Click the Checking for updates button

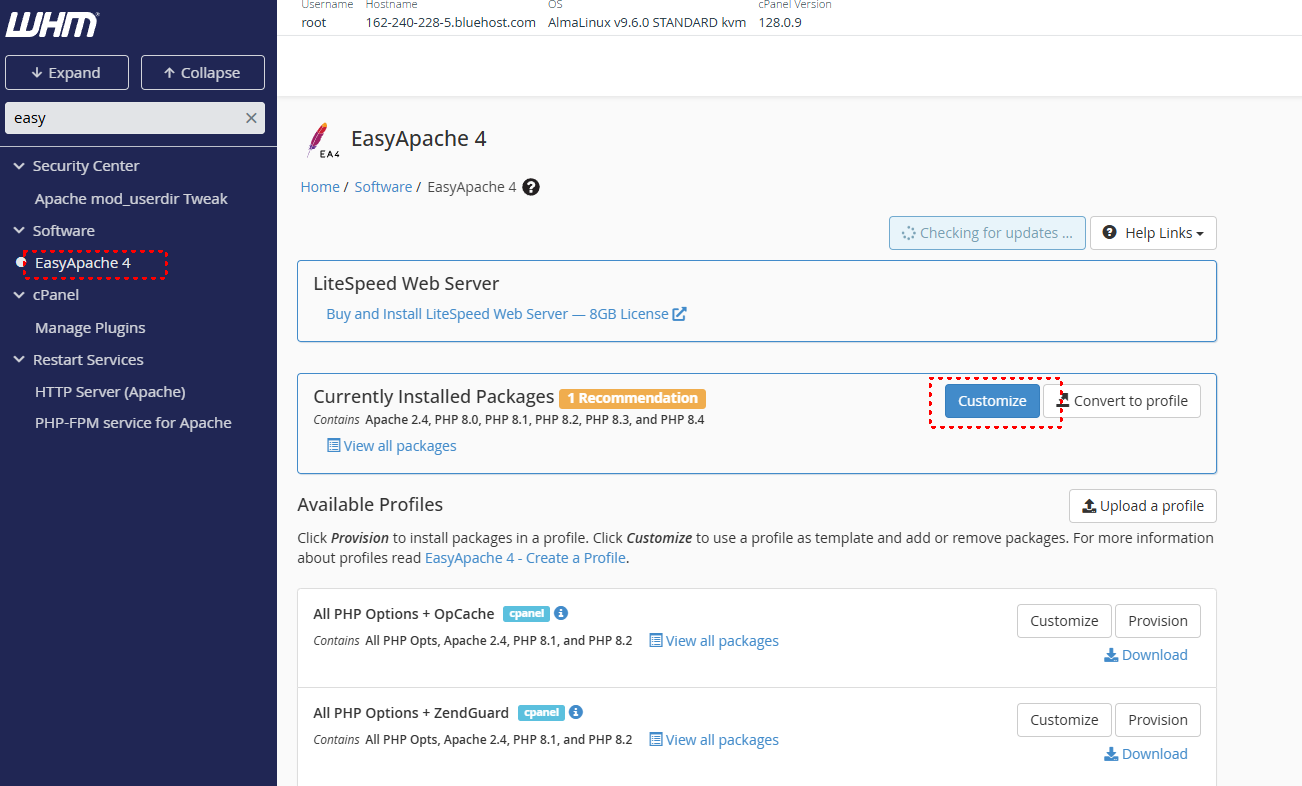(987, 233)
